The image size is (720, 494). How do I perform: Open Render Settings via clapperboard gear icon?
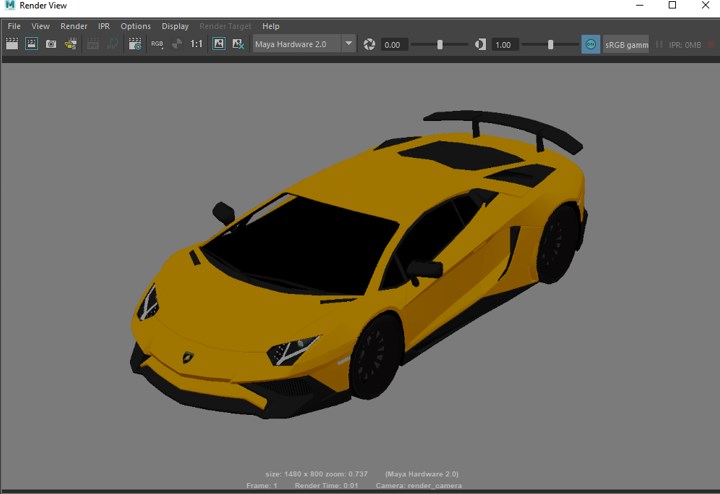[x=135, y=44]
